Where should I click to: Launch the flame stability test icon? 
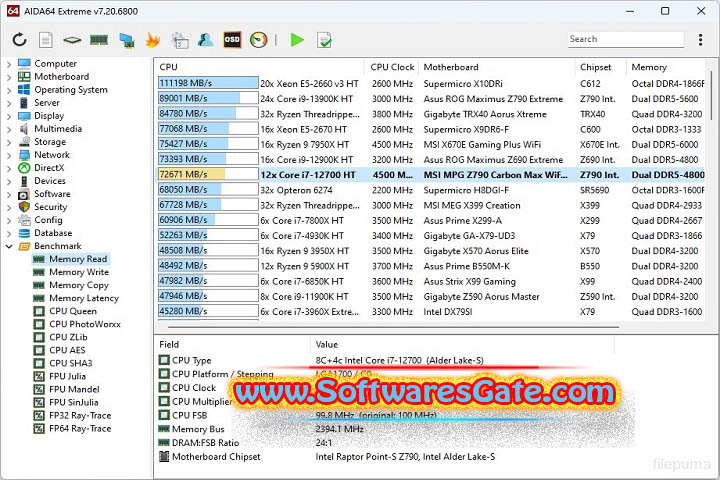152,40
